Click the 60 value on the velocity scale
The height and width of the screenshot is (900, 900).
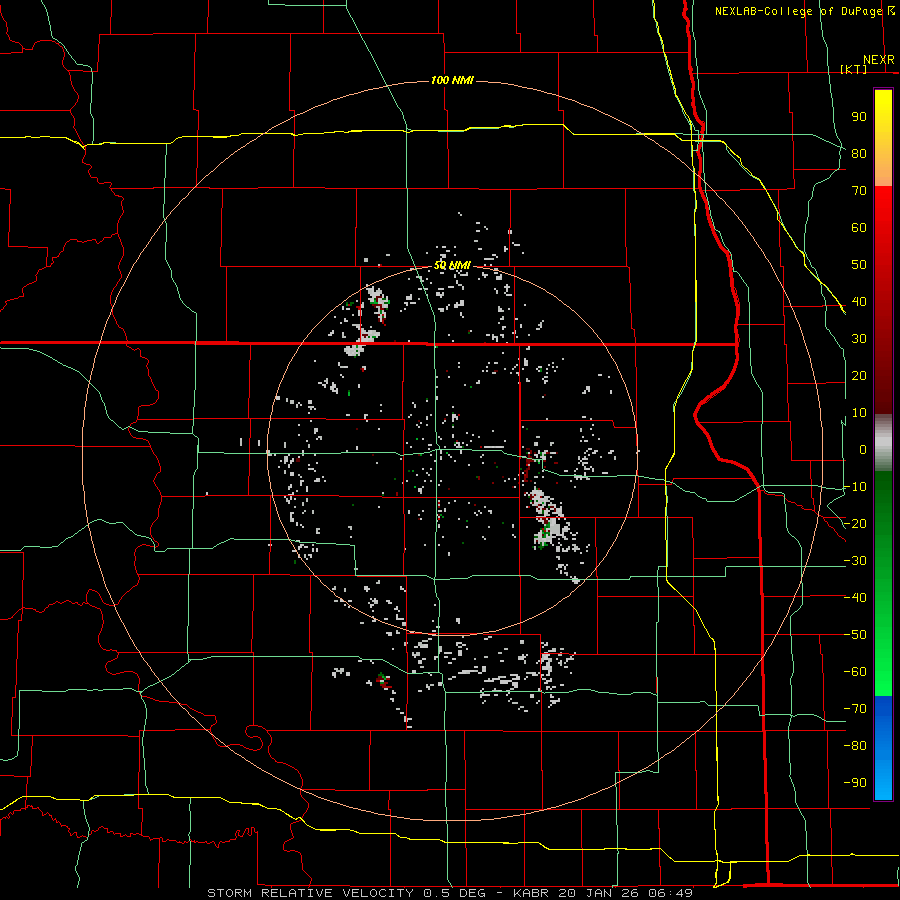coord(859,227)
